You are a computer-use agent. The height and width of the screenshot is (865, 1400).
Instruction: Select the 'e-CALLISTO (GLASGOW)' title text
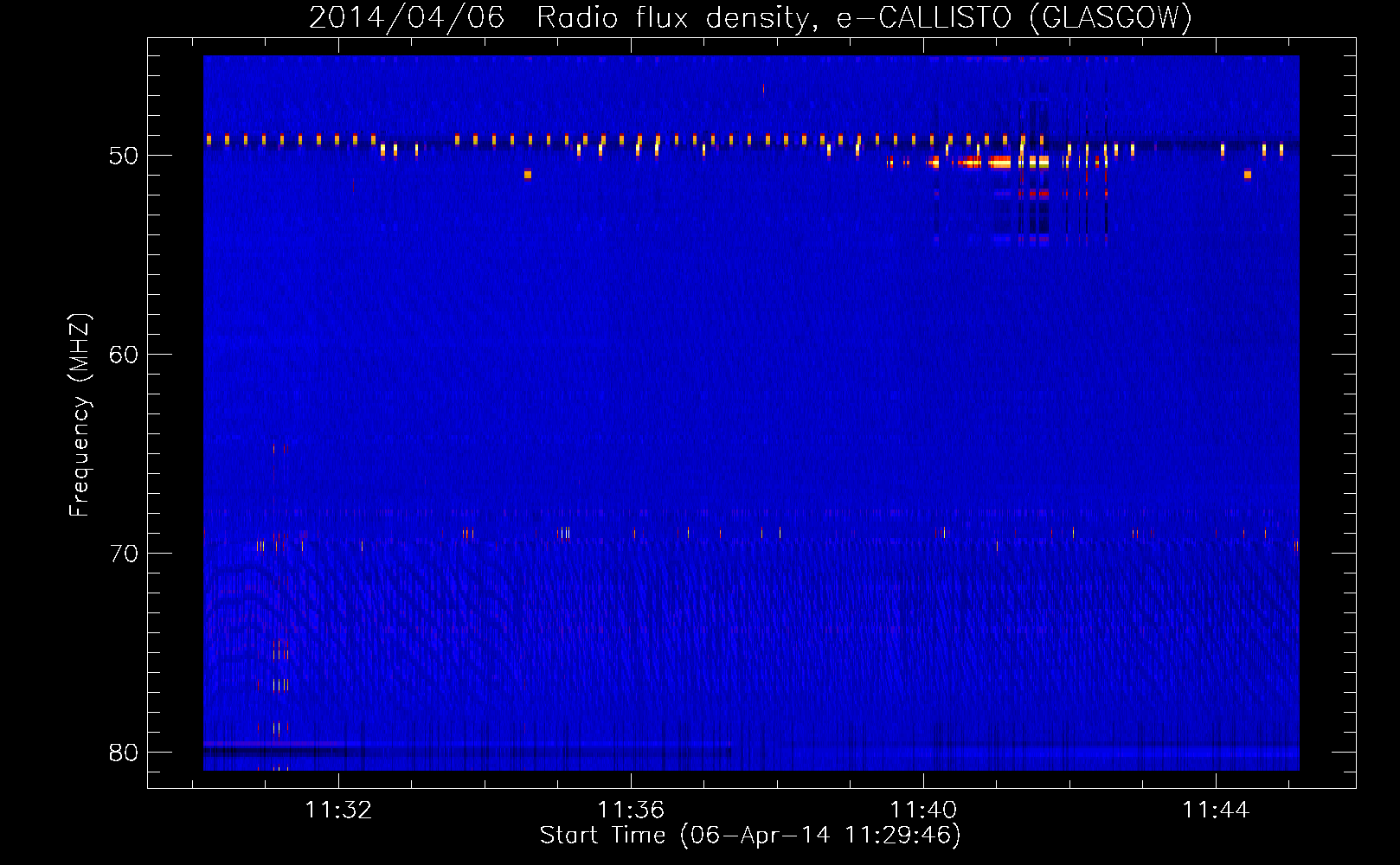click(1015, 18)
